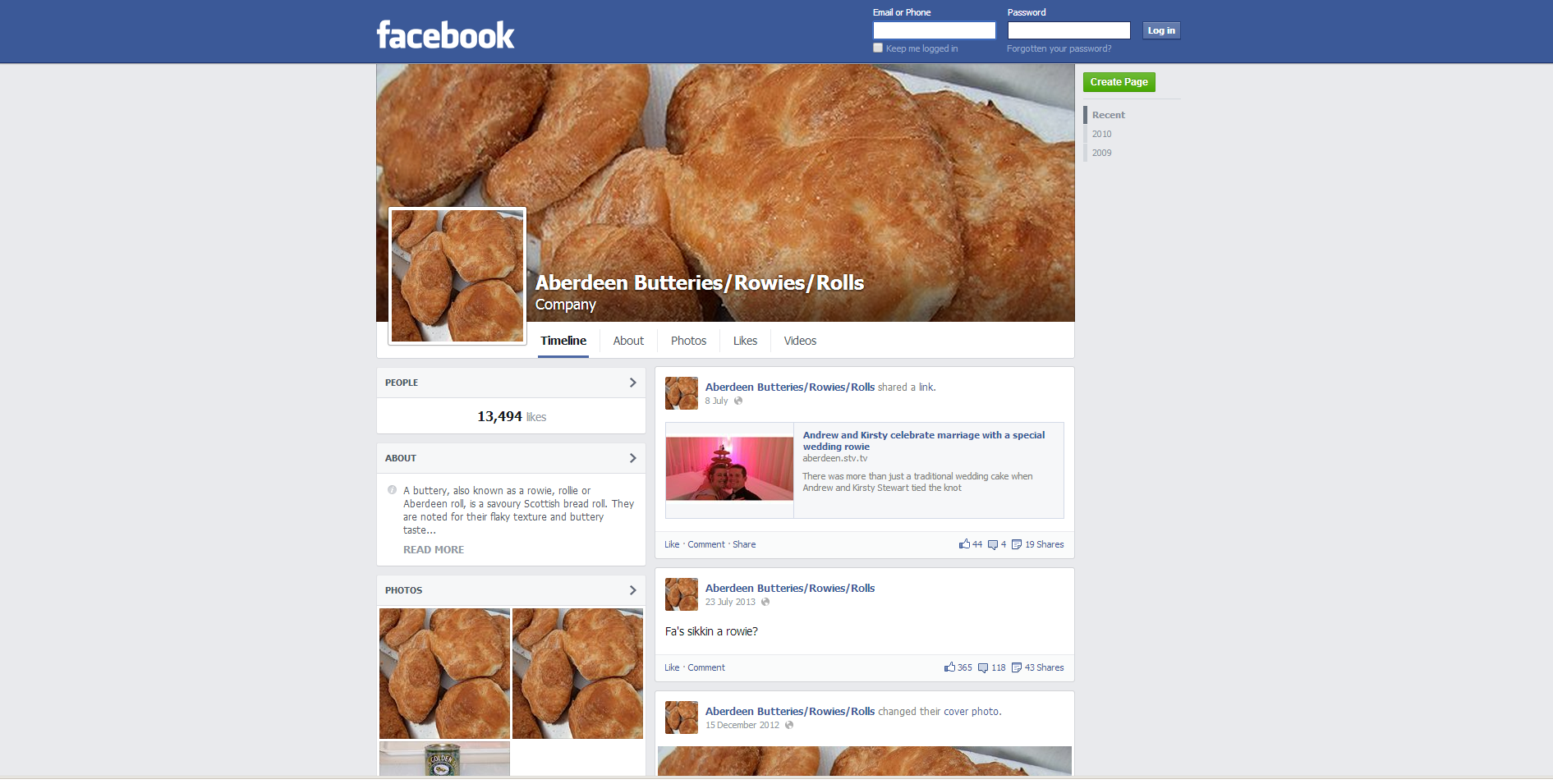Click the Email or Phone input field

point(934,30)
